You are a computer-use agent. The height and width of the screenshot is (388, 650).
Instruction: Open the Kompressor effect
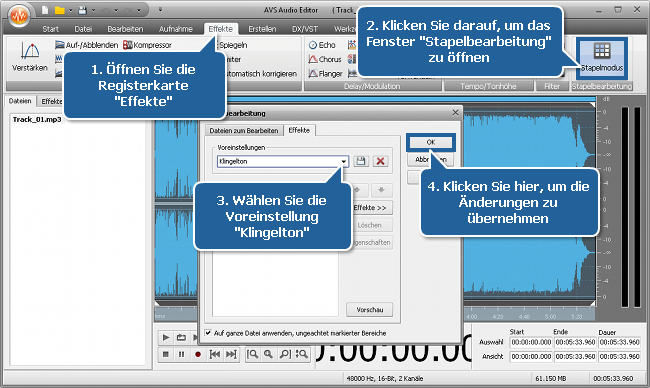tap(148, 45)
